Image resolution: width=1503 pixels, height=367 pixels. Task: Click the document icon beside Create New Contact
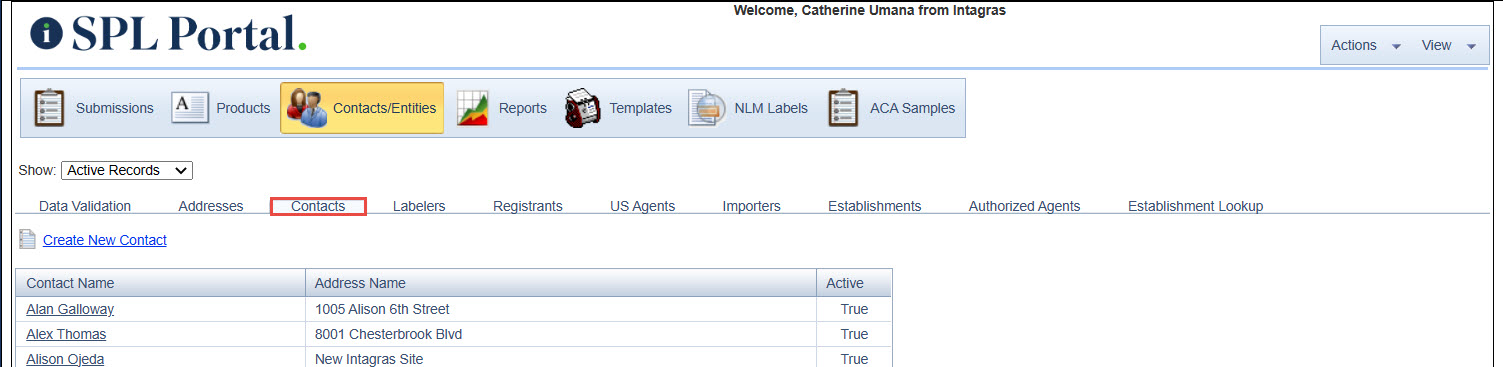[28, 240]
